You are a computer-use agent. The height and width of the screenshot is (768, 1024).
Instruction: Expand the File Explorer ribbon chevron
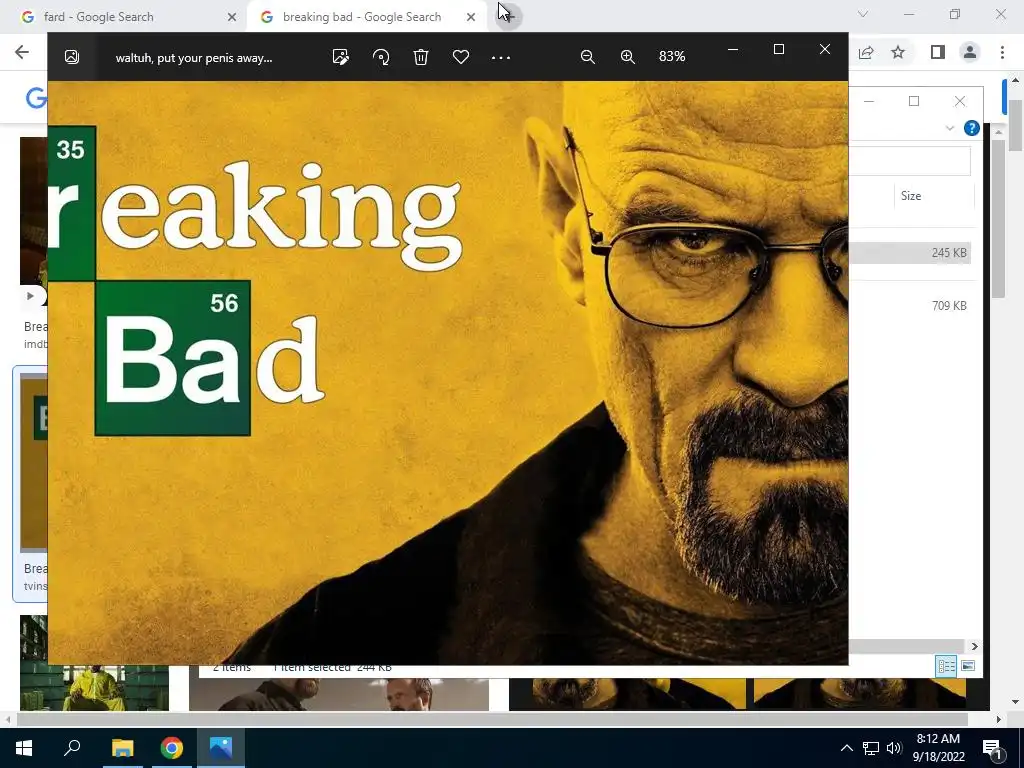click(950, 128)
